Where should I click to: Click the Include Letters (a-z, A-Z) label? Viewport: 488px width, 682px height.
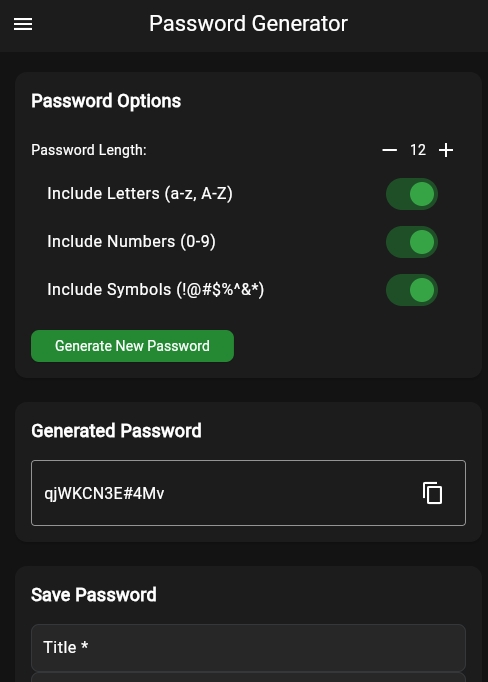tap(140, 194)
